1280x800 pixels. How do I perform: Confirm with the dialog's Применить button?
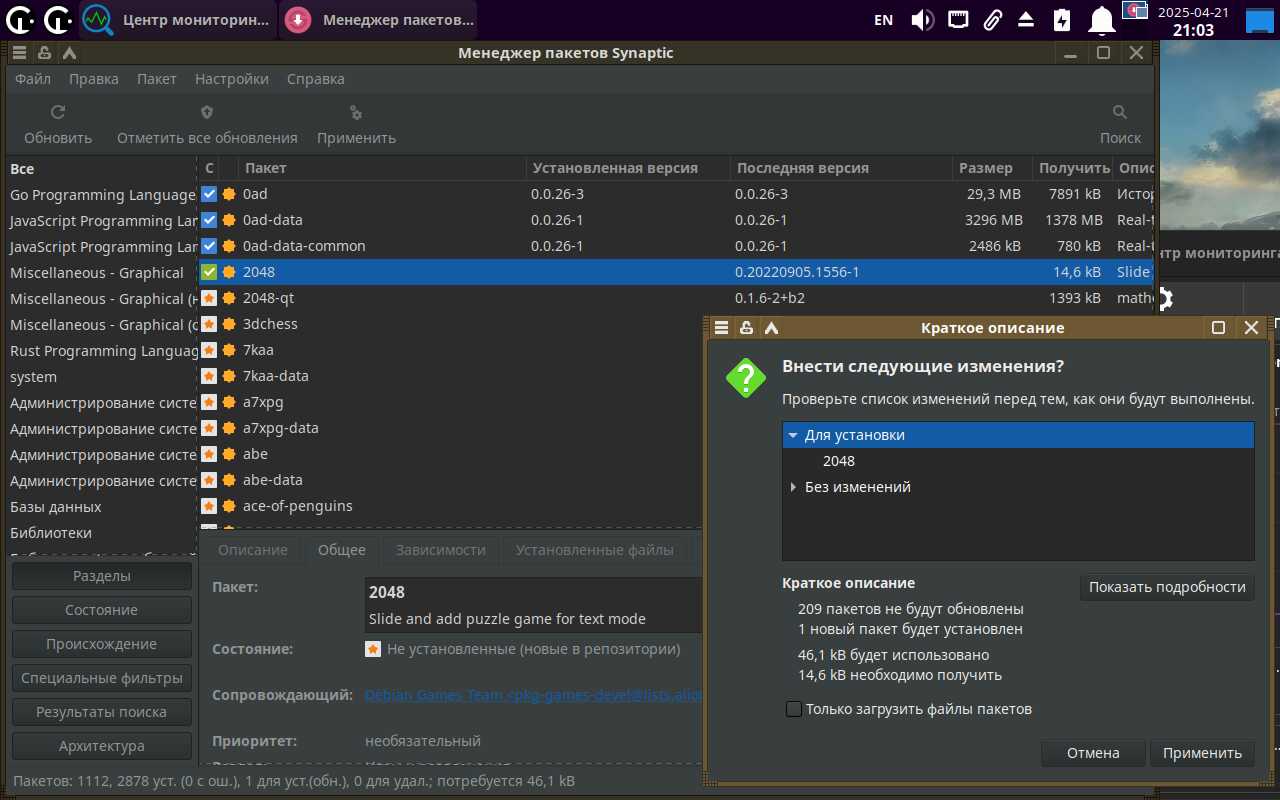(x=1202, y=753)
